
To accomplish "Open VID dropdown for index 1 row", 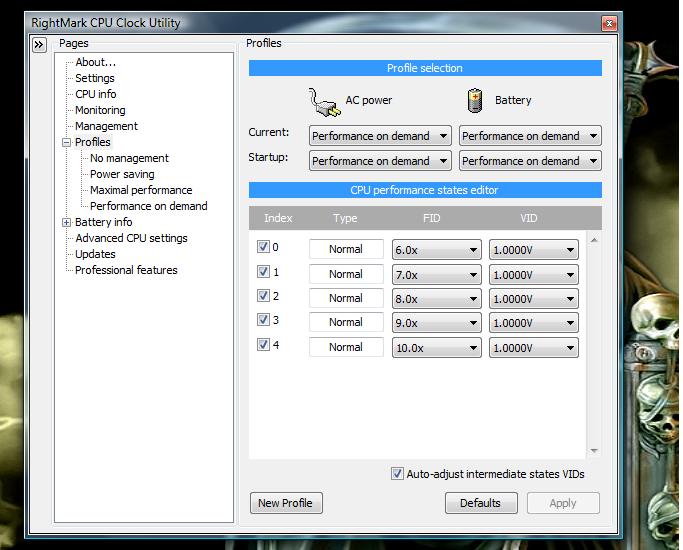I will tap(534, 275).
